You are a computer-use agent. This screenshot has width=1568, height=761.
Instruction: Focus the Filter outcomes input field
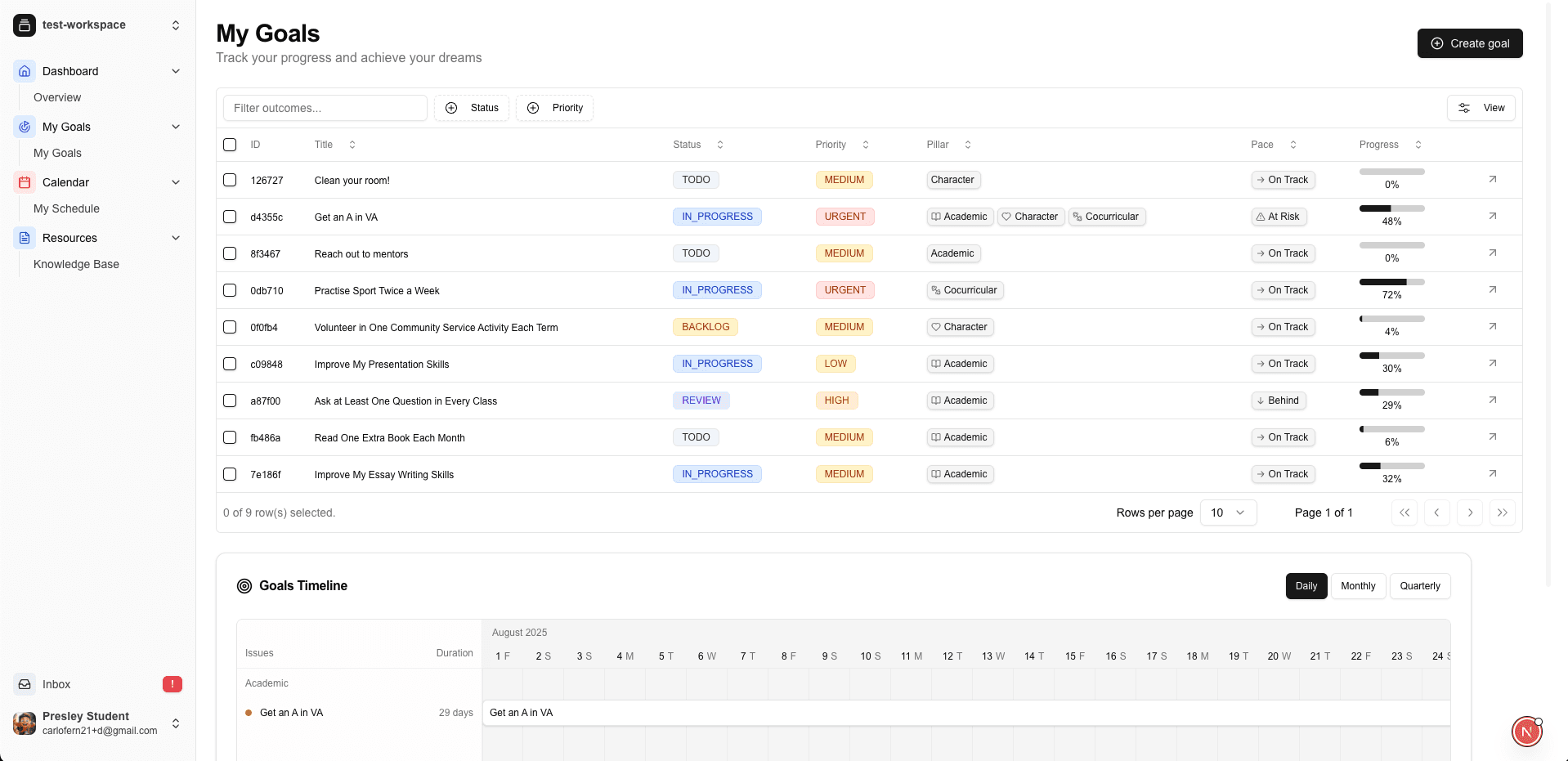pos(325,108)
